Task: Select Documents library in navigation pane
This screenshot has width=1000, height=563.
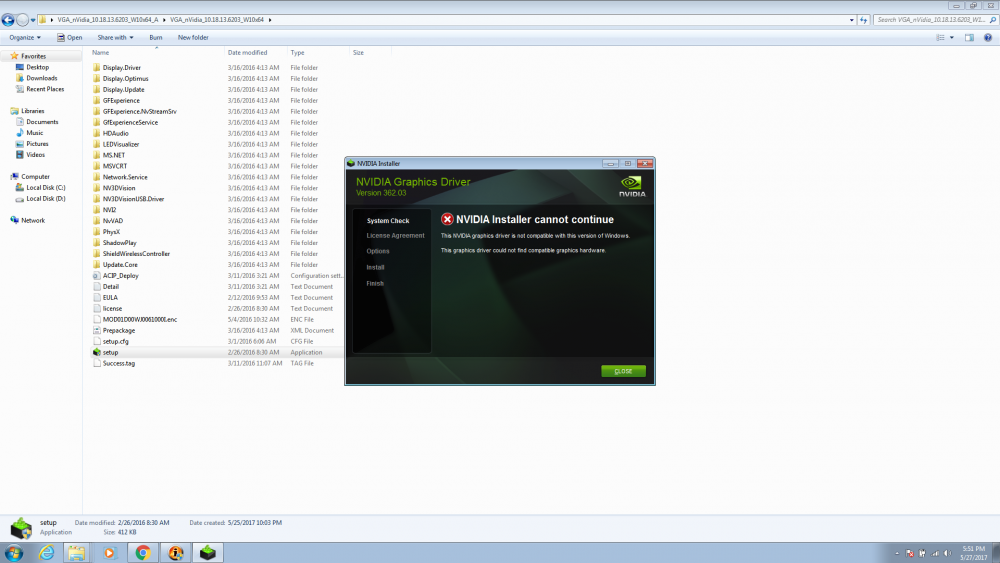Action: point(42,122)
